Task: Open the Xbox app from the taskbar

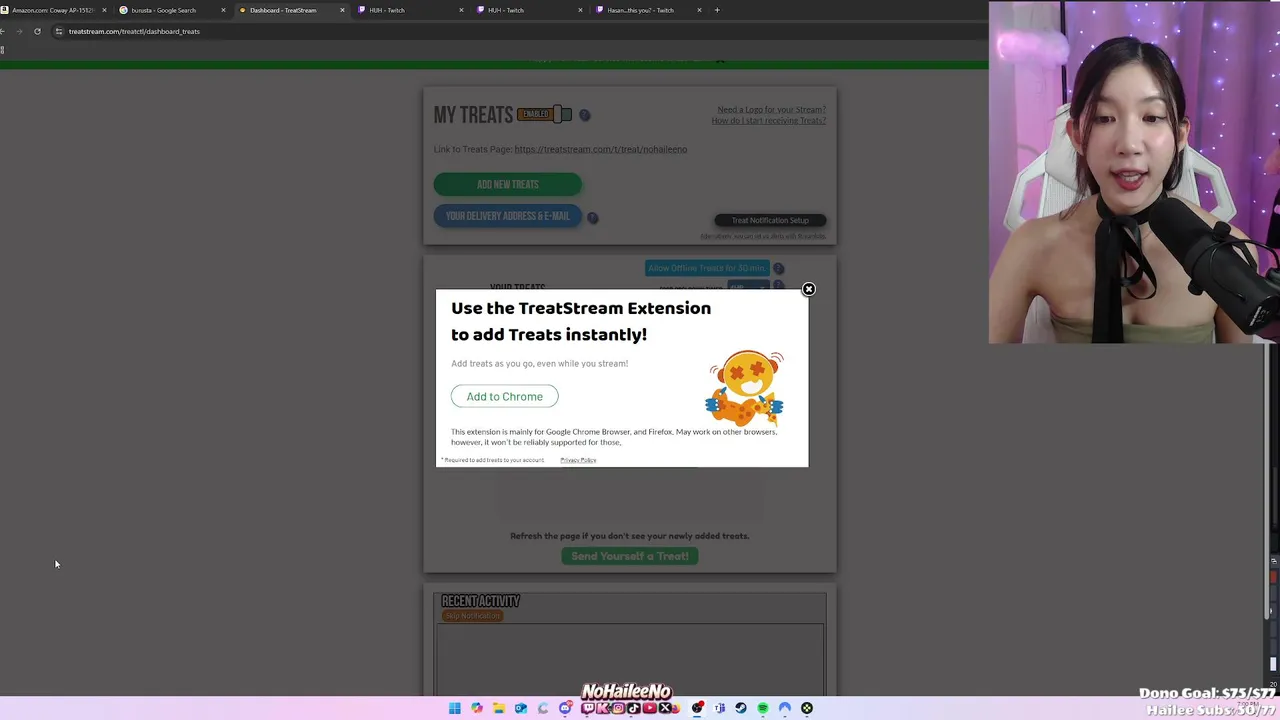Action: (807, 708)
